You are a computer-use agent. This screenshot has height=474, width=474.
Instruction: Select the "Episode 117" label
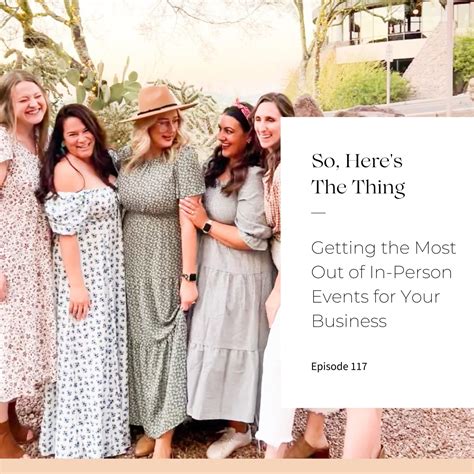(339, 367)
